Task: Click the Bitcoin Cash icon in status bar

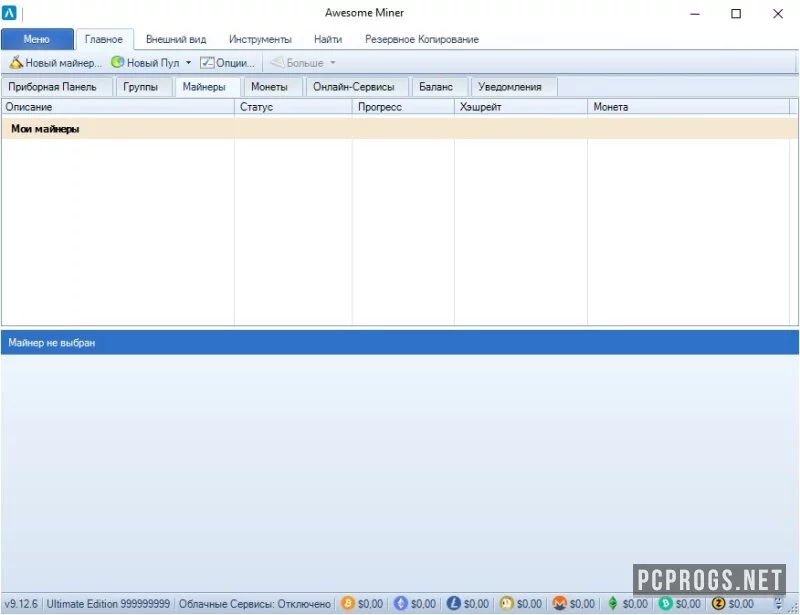Action: click(x=665, y=604)
